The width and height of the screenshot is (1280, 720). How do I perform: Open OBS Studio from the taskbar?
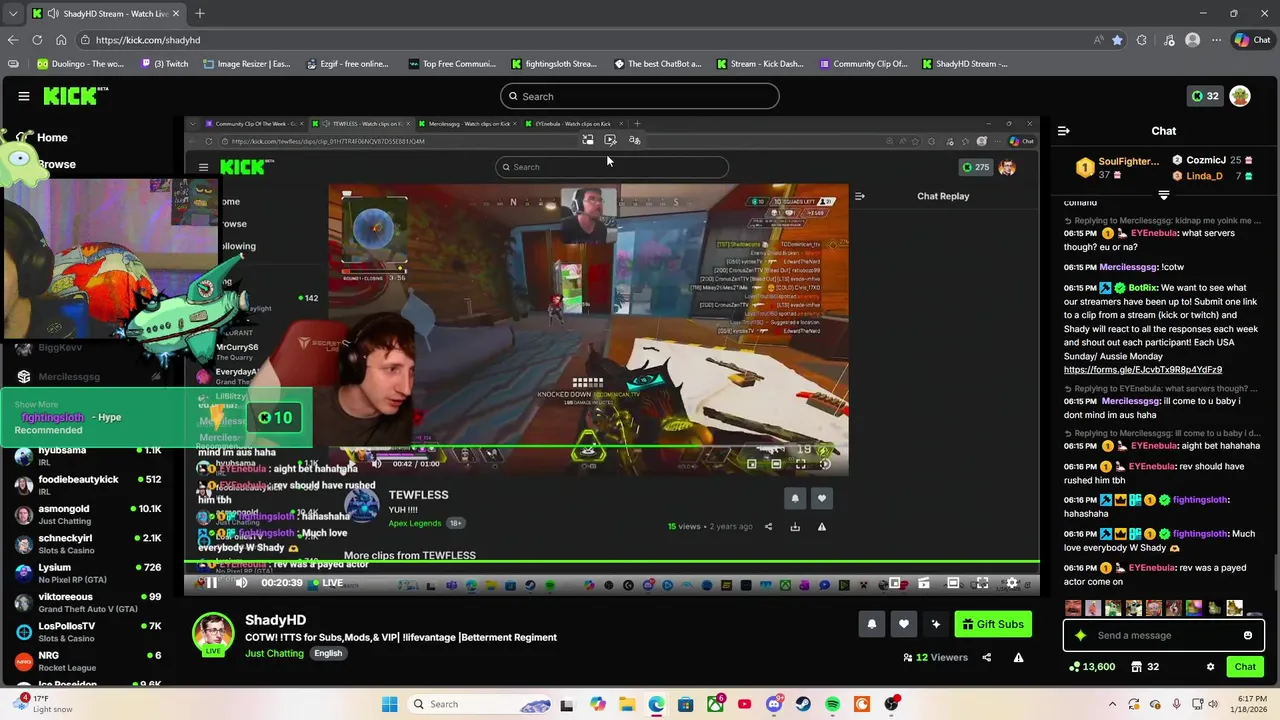click(891, 704)
